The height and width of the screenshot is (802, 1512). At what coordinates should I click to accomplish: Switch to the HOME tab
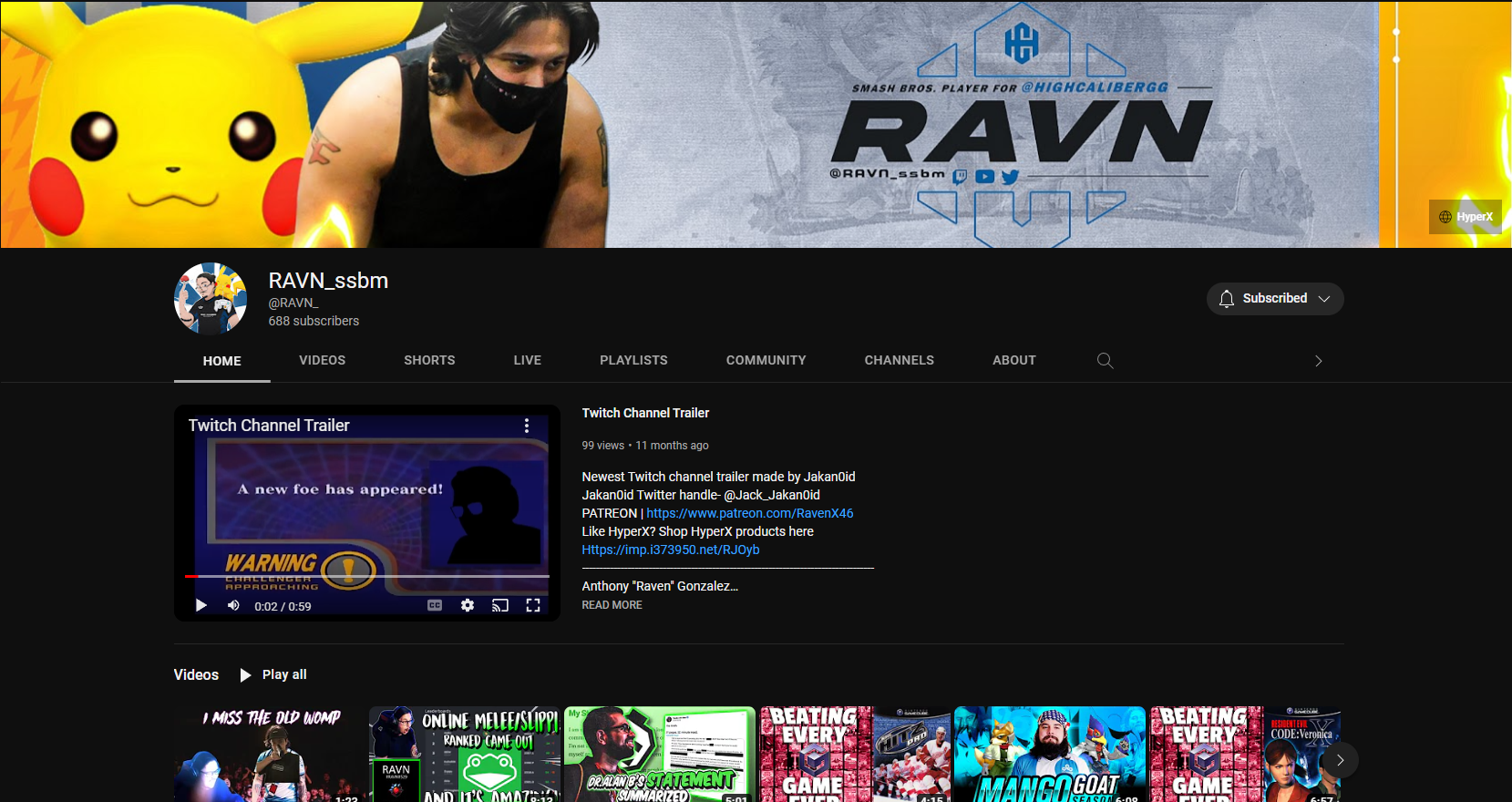pyautogui.click(x=222, y=361)
